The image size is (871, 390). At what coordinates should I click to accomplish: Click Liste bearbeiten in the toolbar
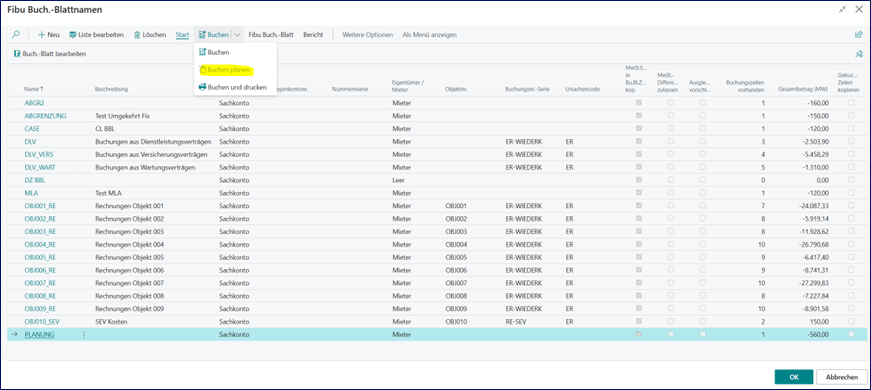click(x=96, y=34)
